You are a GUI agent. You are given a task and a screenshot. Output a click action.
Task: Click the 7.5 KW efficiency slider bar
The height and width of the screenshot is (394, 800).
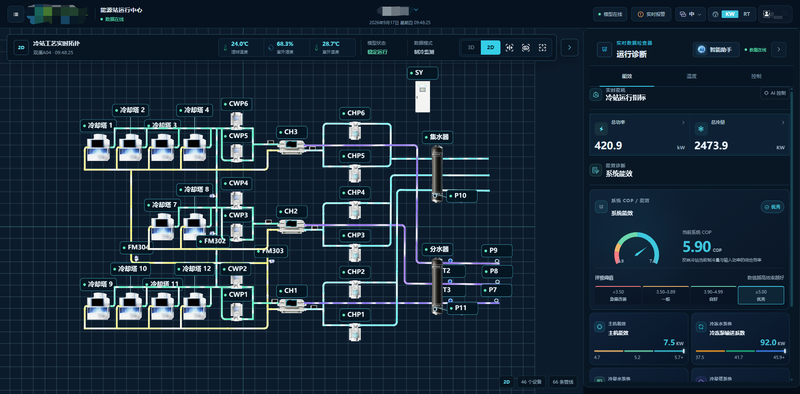[639, 351]
